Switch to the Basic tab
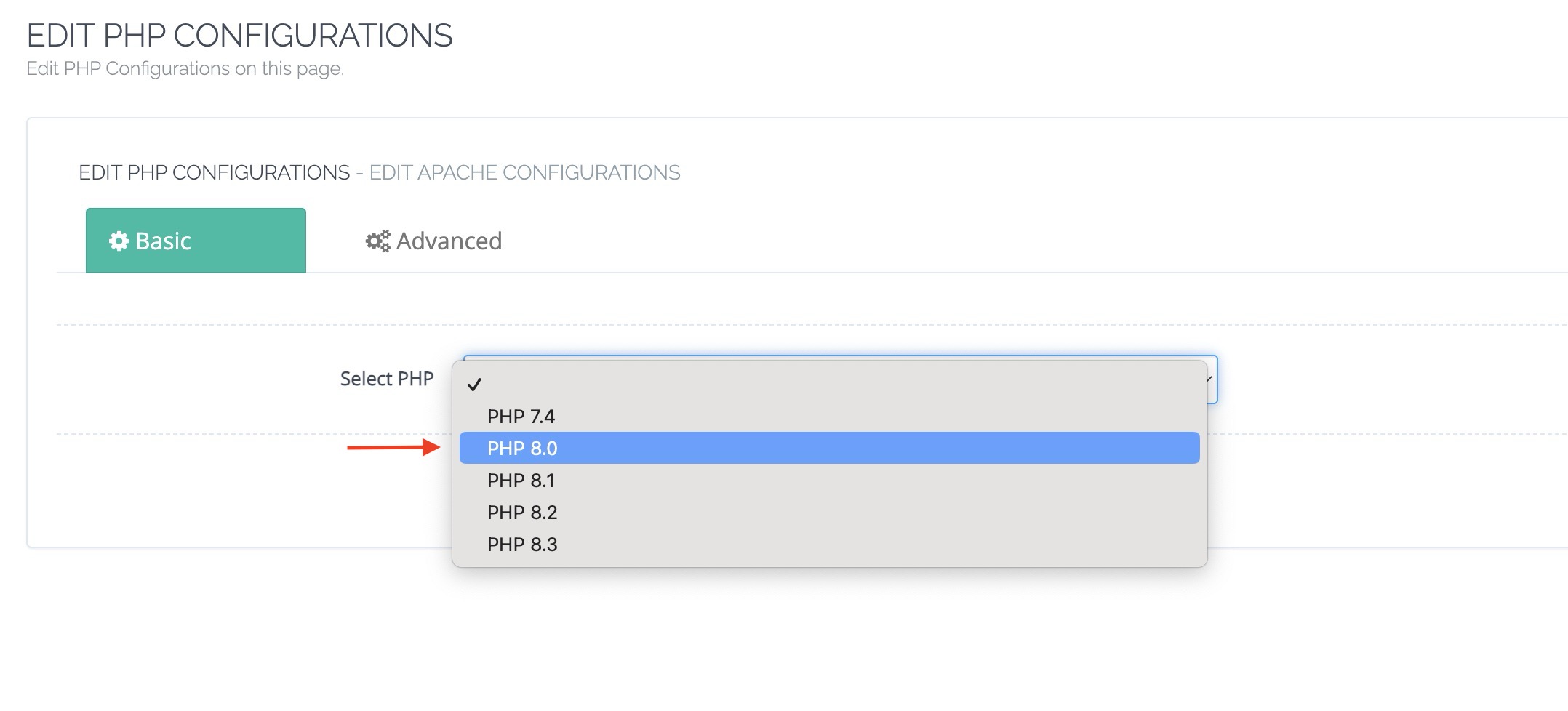Screen dimensions: 1568x711 pos(196,241)
